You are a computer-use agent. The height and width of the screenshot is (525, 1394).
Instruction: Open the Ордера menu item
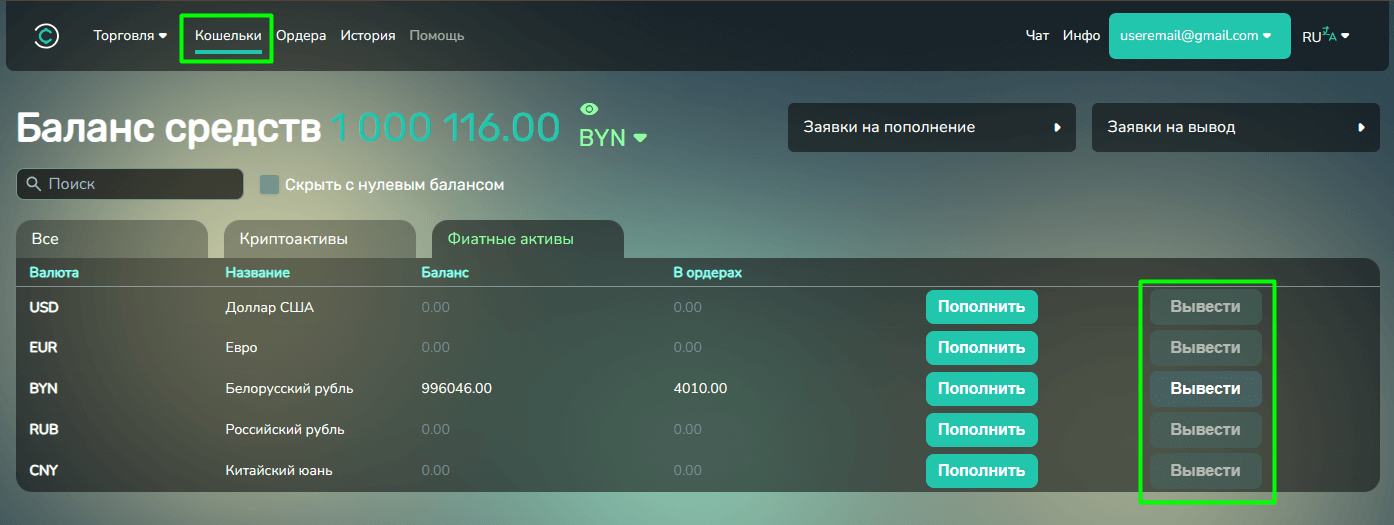[x=301, y=36]
